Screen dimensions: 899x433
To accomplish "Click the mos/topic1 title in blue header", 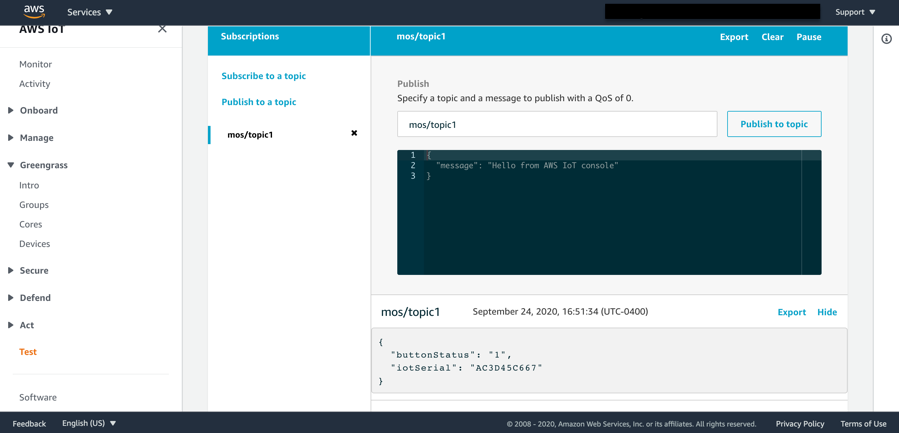I will point(421,36).
